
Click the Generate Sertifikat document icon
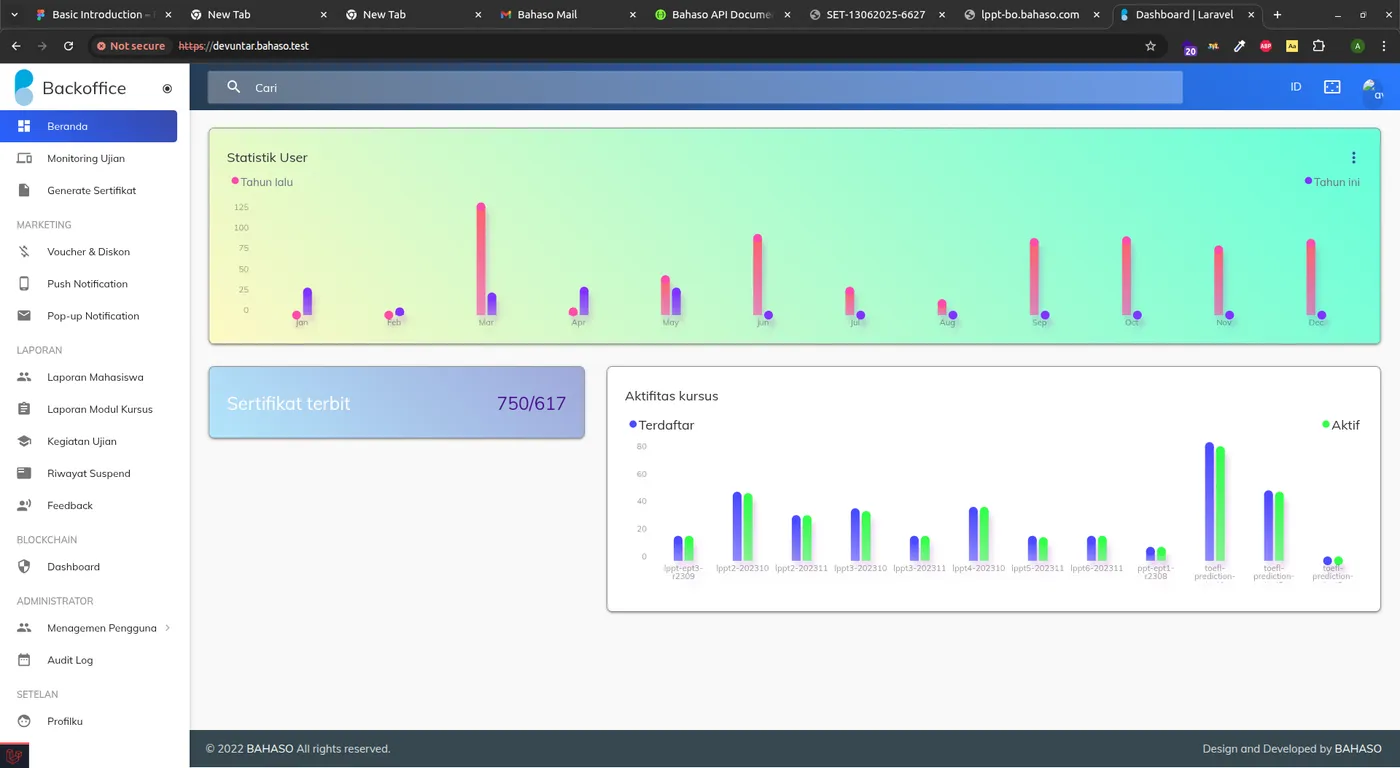pyautogui.click(x=24, y=190)
